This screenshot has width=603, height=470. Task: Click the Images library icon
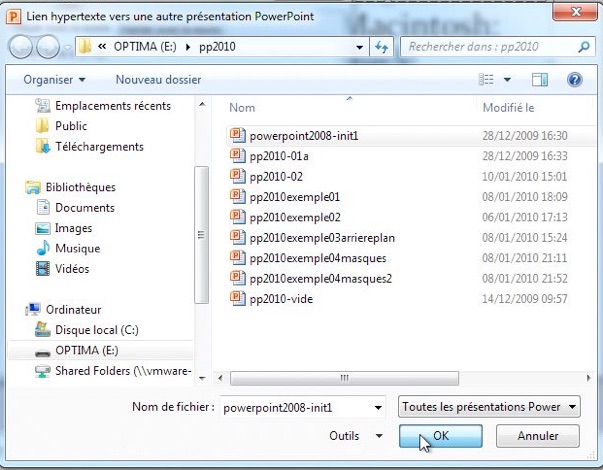coord(43,228)
